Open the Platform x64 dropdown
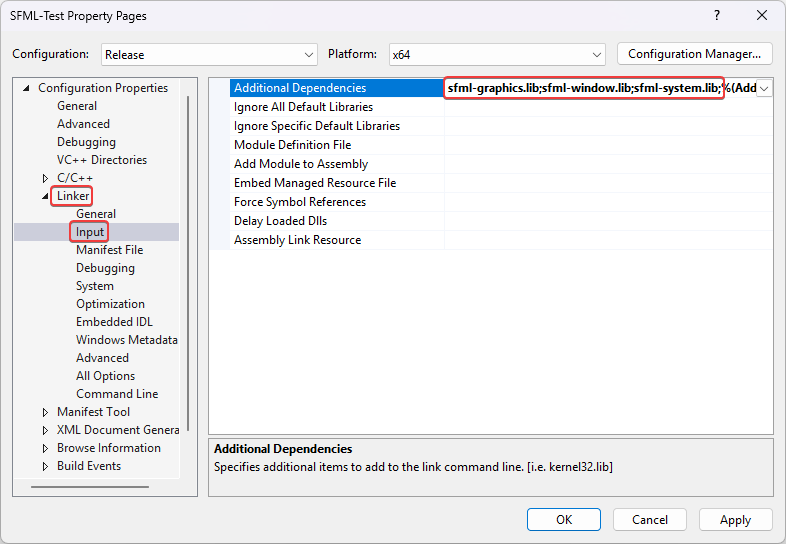This screenshot has width=786, height=544. click(497, 55)
